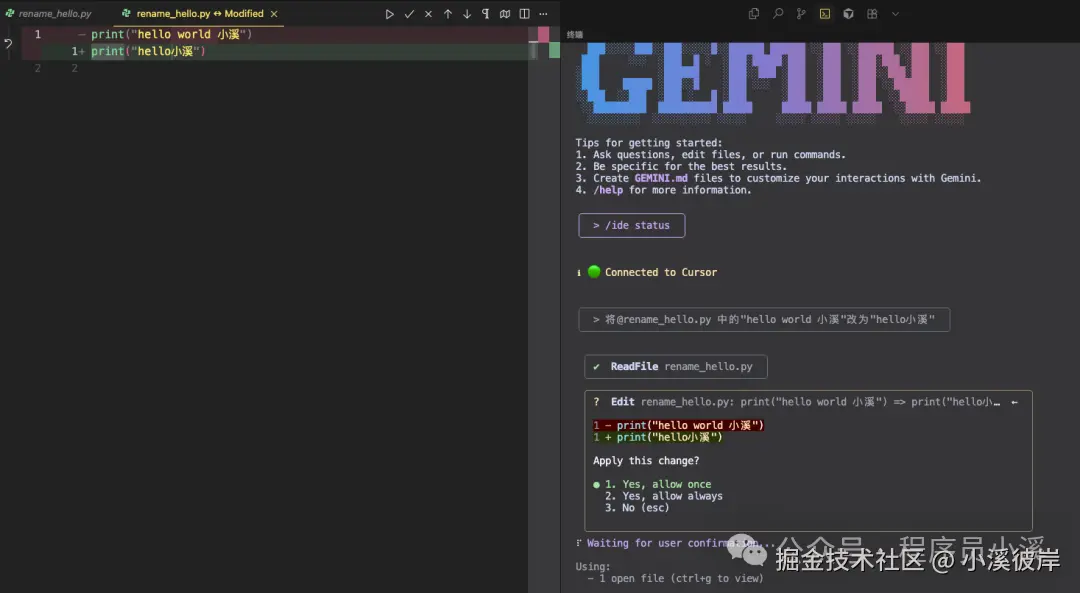
Task: Click the red deletion marker in overview ruler
Action: point(543,34)
